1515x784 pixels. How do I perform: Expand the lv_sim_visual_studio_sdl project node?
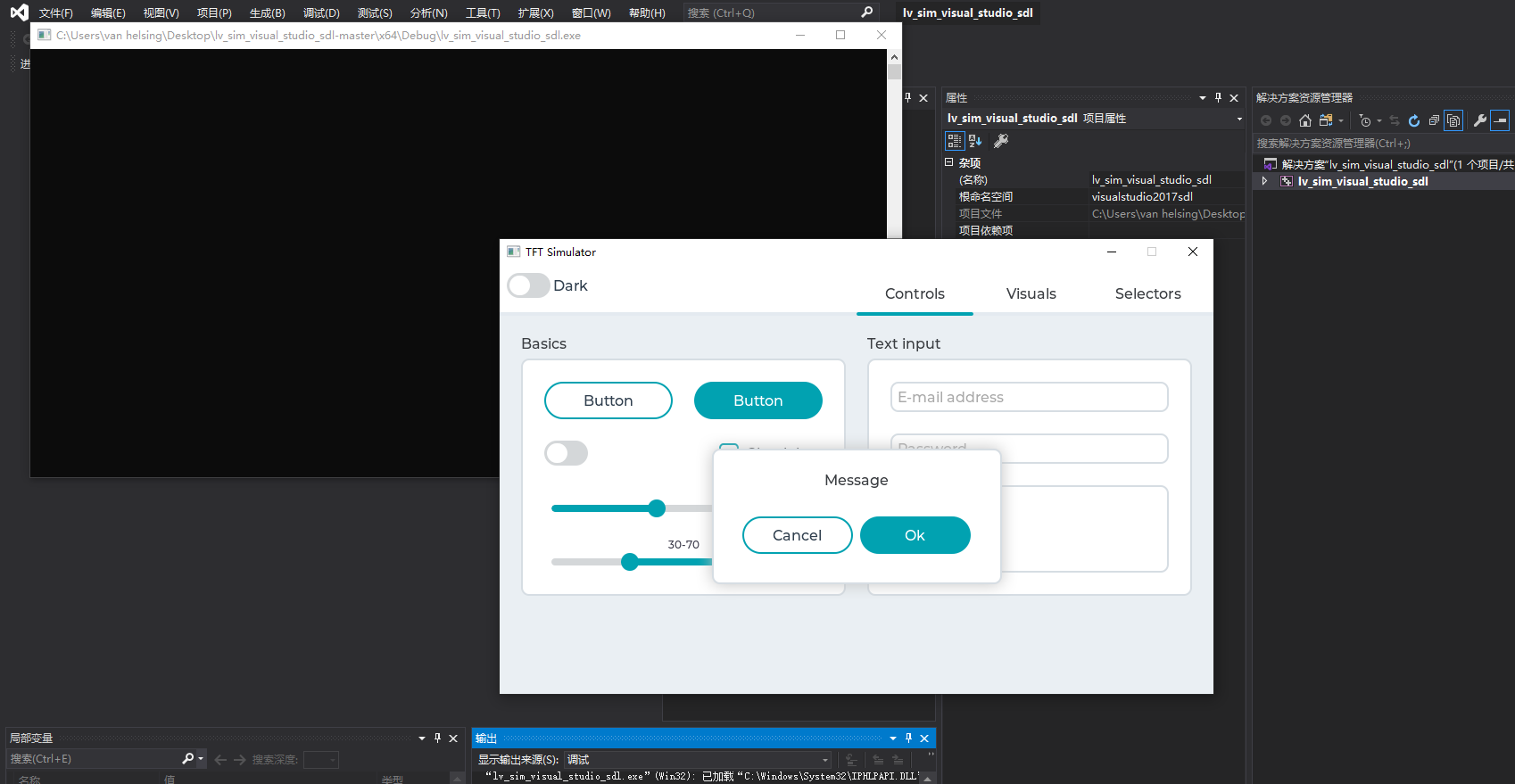[x=1264, y=181]
